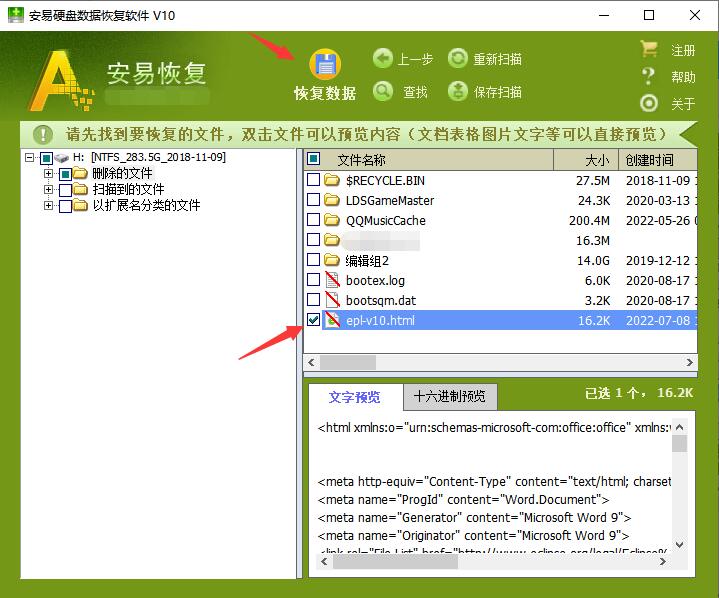Image resolution: width=719 pixels, height=598 pixels.
Task: Click the 关于 circle icon
Action: [x=648, y=103]
